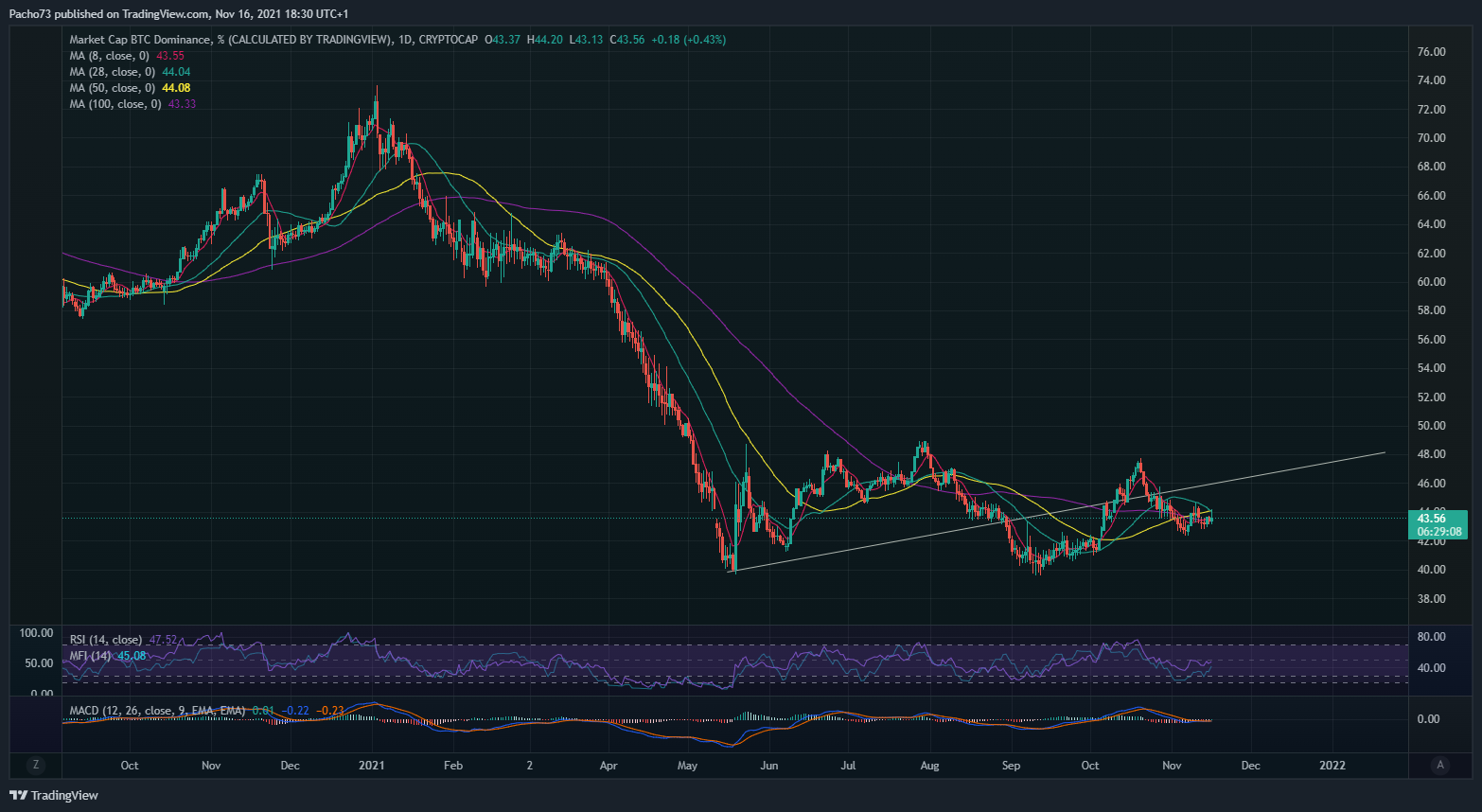Click the May time axis label
1482x812 pixels.
coord(688,765)
